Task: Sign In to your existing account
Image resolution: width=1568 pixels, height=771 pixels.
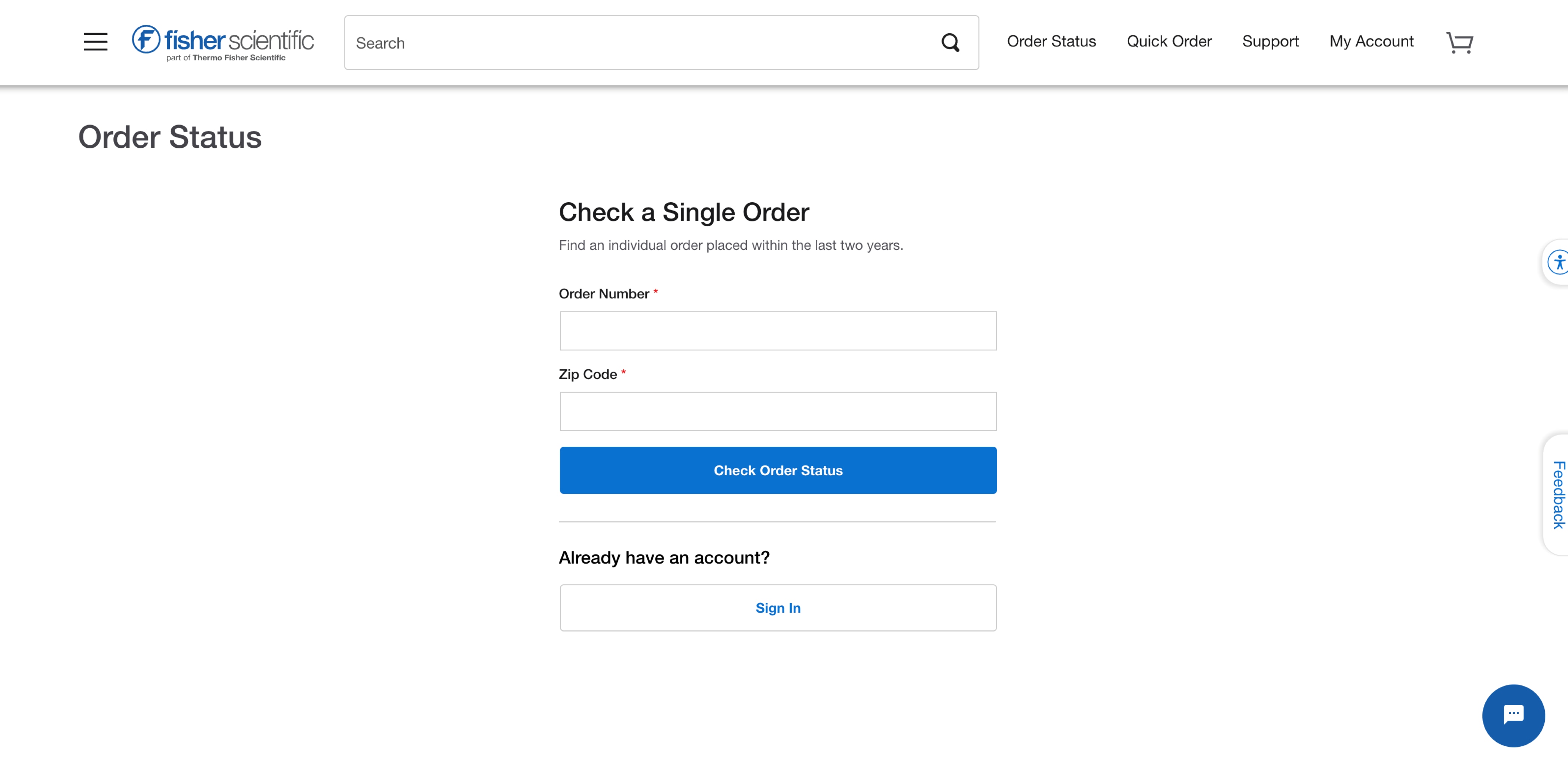Action: (x=778, y=607)
